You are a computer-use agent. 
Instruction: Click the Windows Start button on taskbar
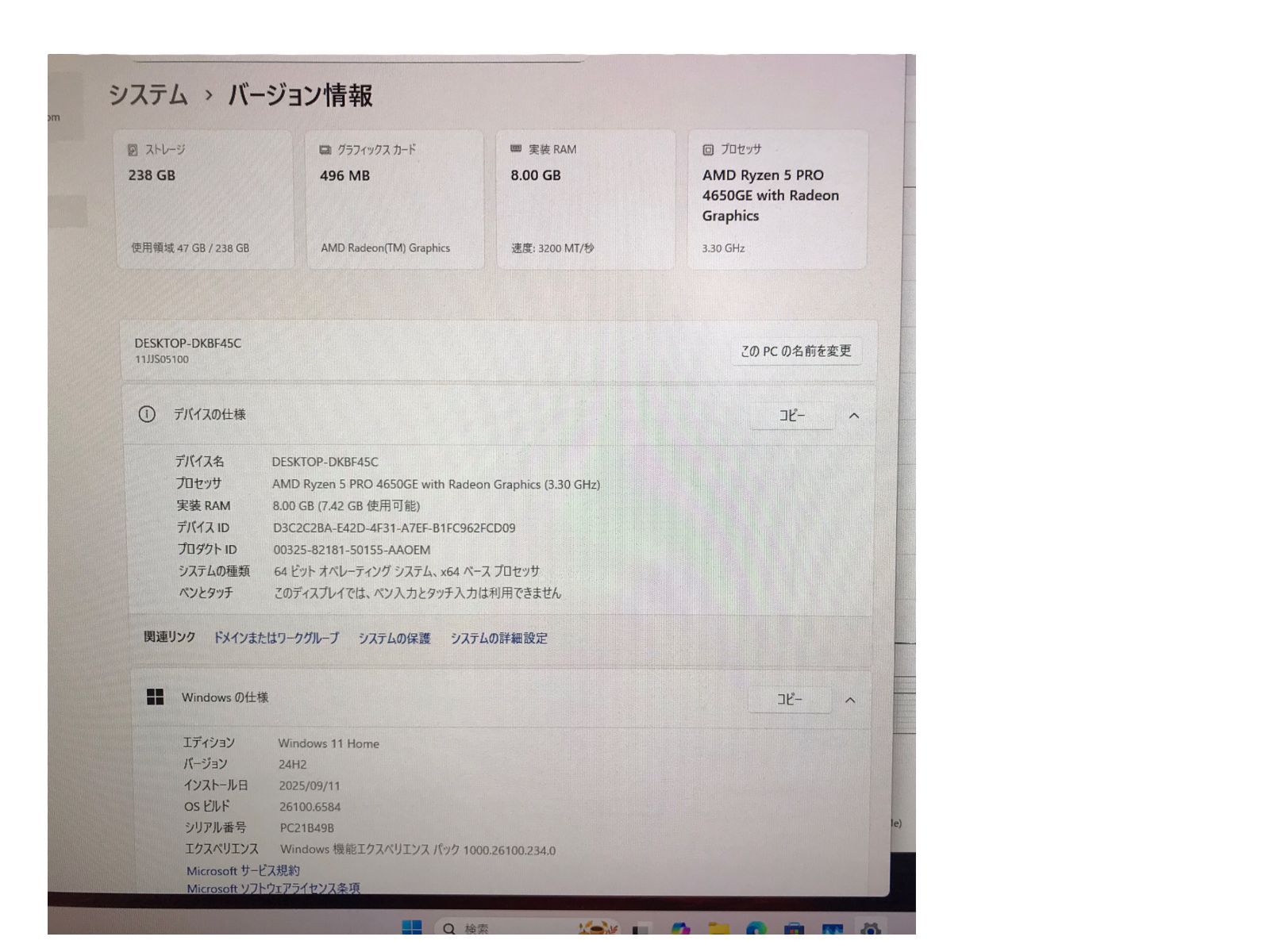[x=411, y=927]
